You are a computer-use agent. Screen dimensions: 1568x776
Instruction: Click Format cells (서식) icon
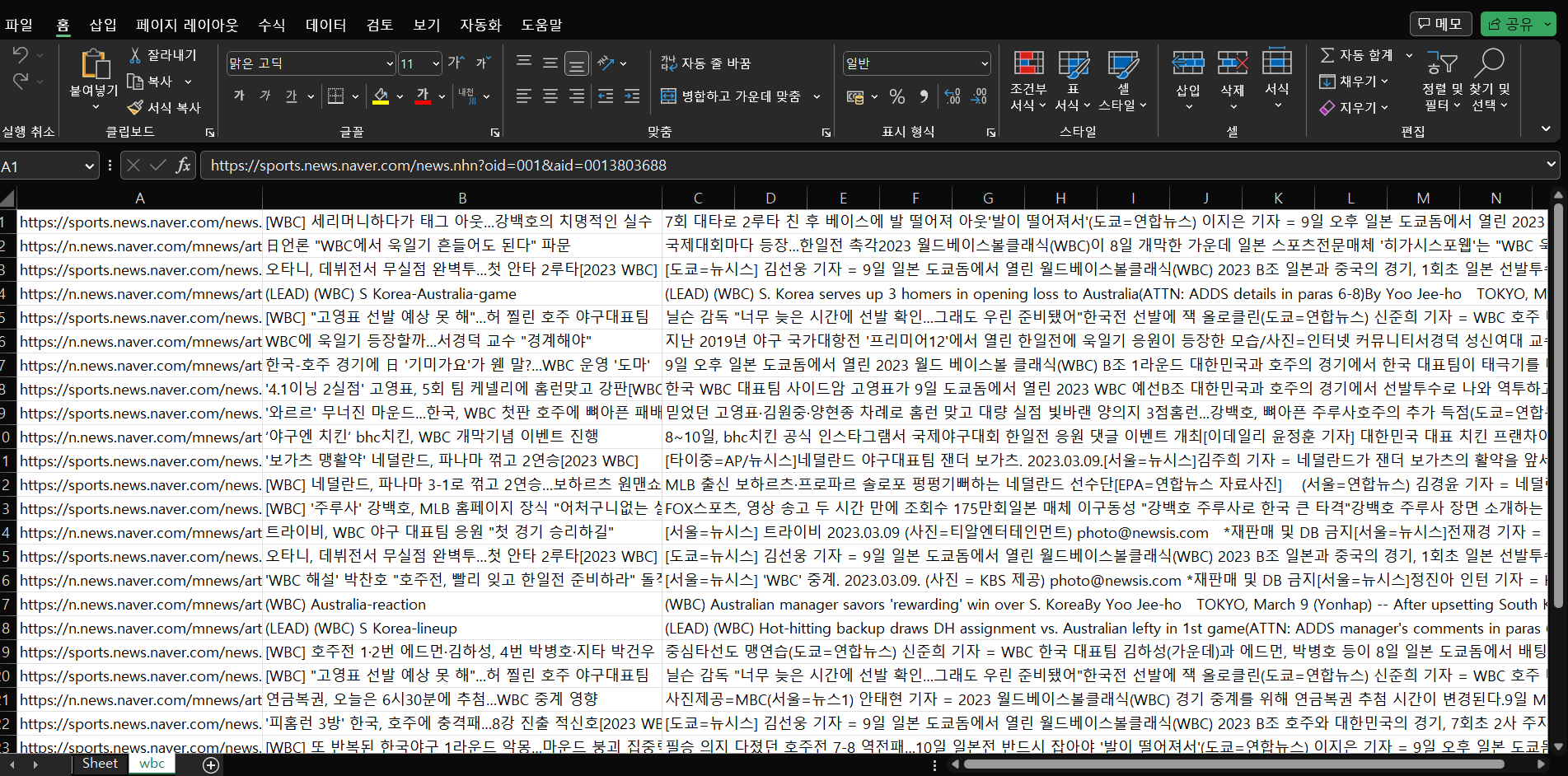1277,63
